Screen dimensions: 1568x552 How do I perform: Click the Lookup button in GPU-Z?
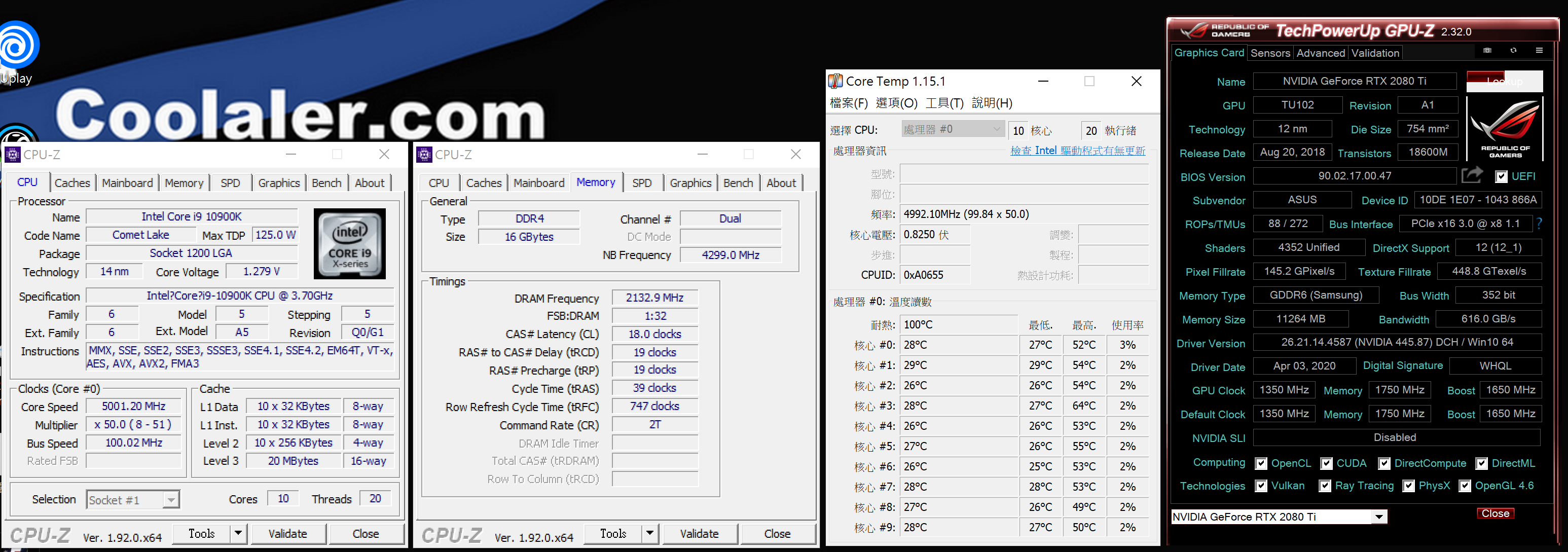[x=1505, y=81]
